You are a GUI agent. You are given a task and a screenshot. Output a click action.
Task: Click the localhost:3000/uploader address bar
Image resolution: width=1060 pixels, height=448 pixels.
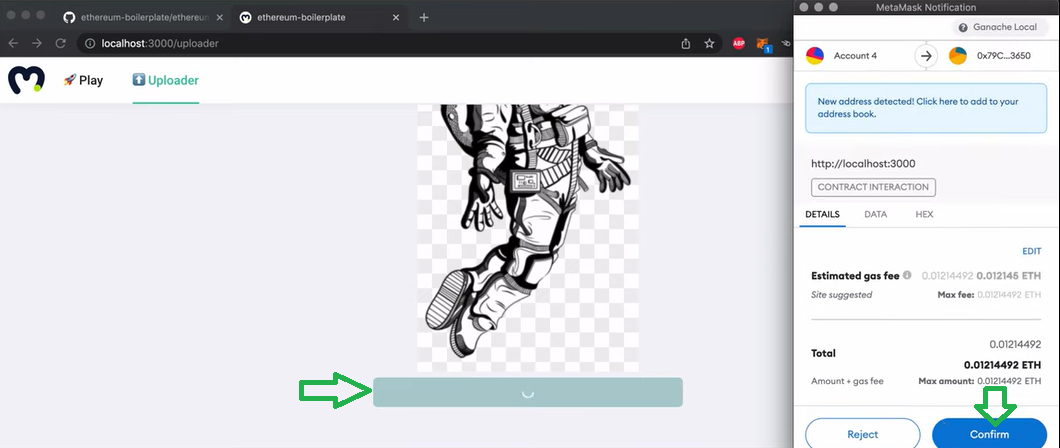[379, 43]
